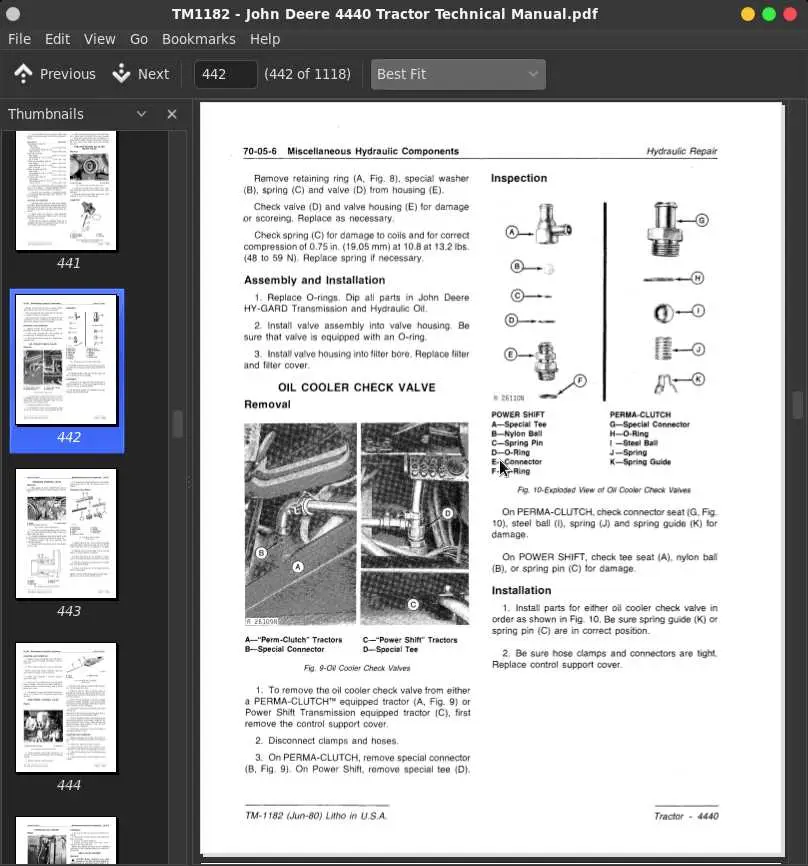The width and height of the screenshot is (808, 866).
Task: Click the red close window button
Action: point(790,14)
